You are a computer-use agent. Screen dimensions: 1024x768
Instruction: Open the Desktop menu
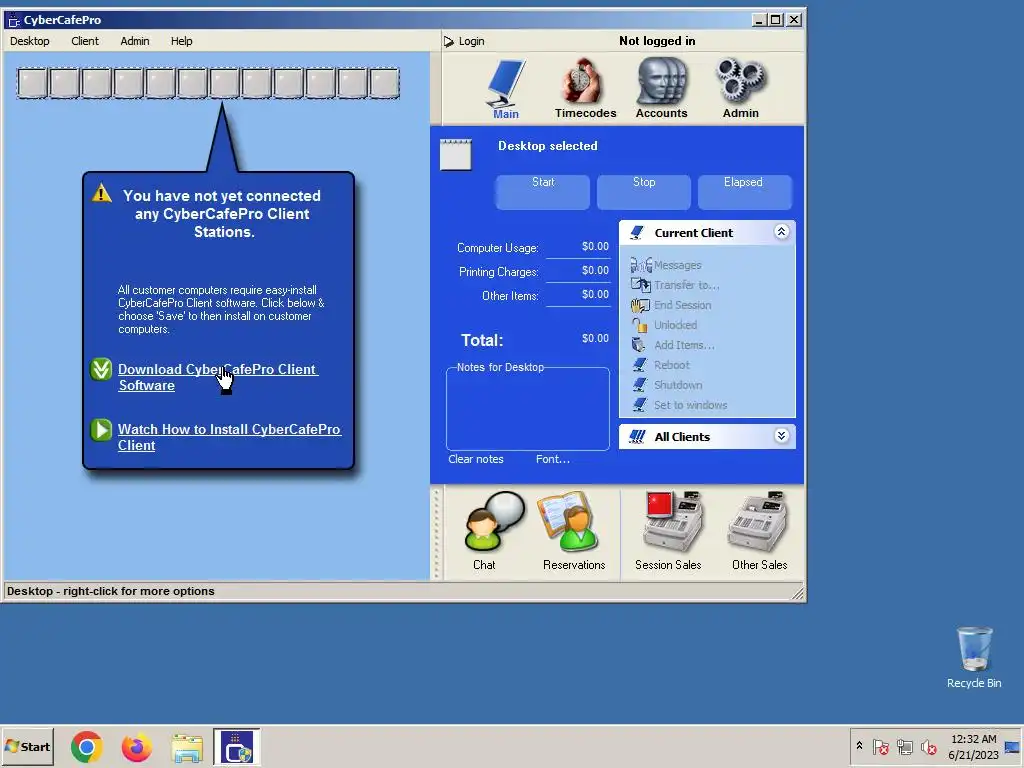30,40
